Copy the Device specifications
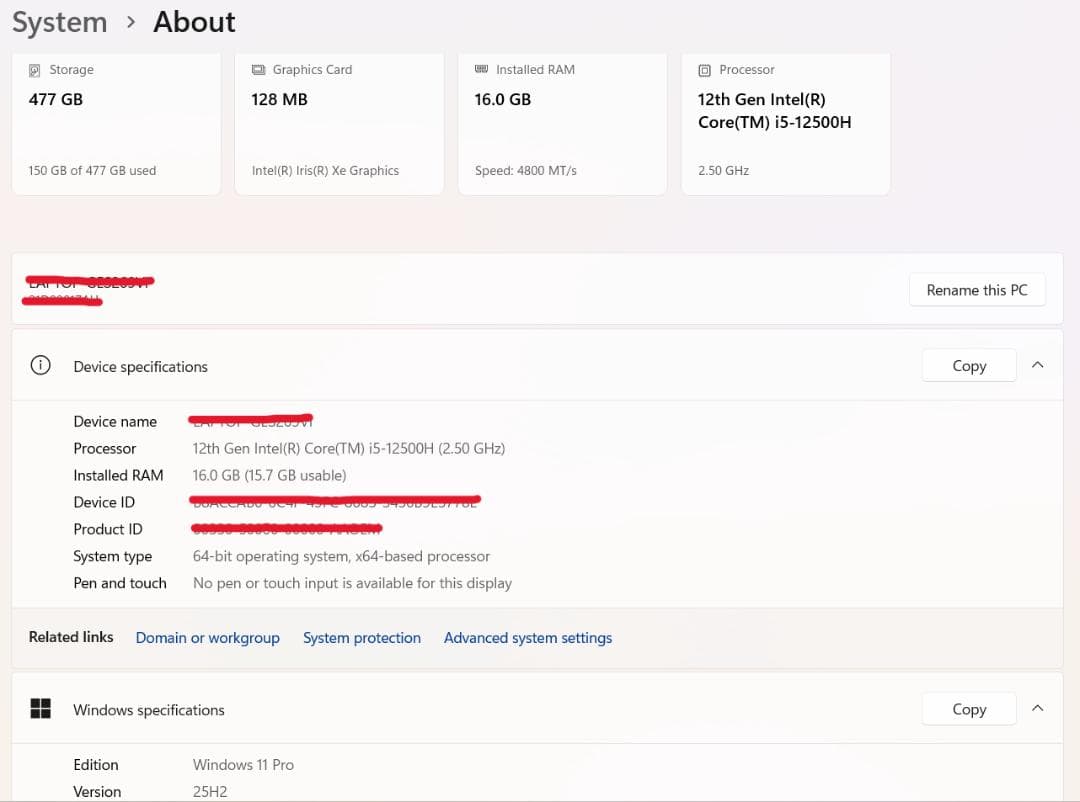This screenshot has height=802, width=1080. pyautogui.click(x=968, y=366)
